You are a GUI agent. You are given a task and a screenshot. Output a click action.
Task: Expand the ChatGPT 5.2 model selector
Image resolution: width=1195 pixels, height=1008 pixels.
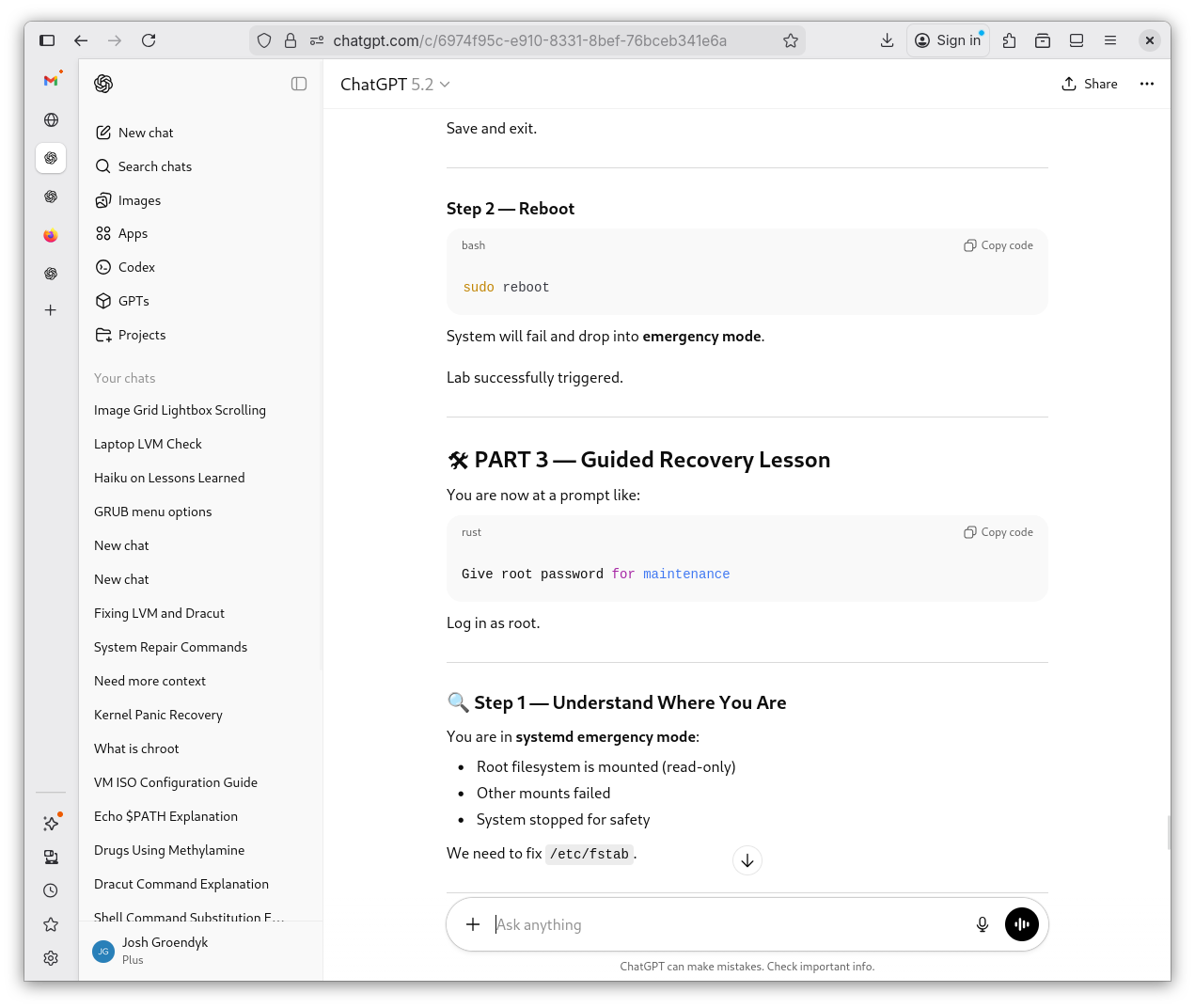[395, 85]
